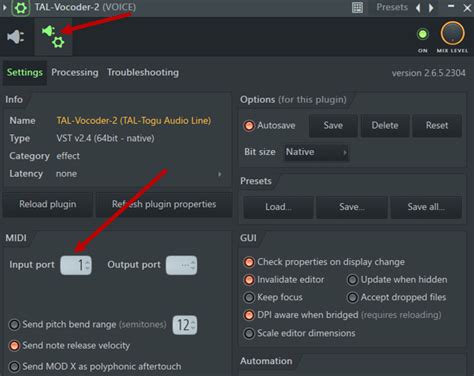Open the VST wrapper settings view
This screenshot has height=376, width=474.
click(53, 37)
